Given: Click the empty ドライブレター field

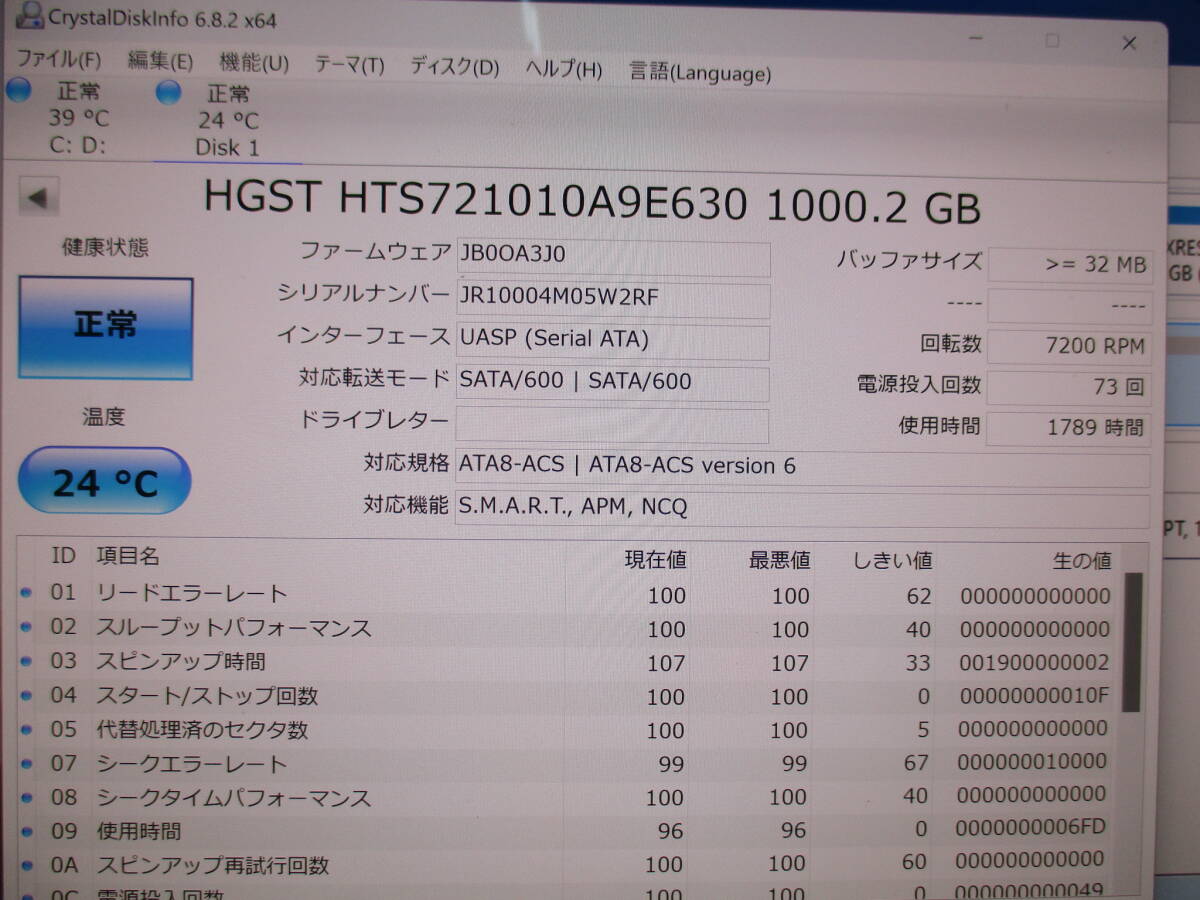Looking at the screenshot, I should [x=613, y=424].
